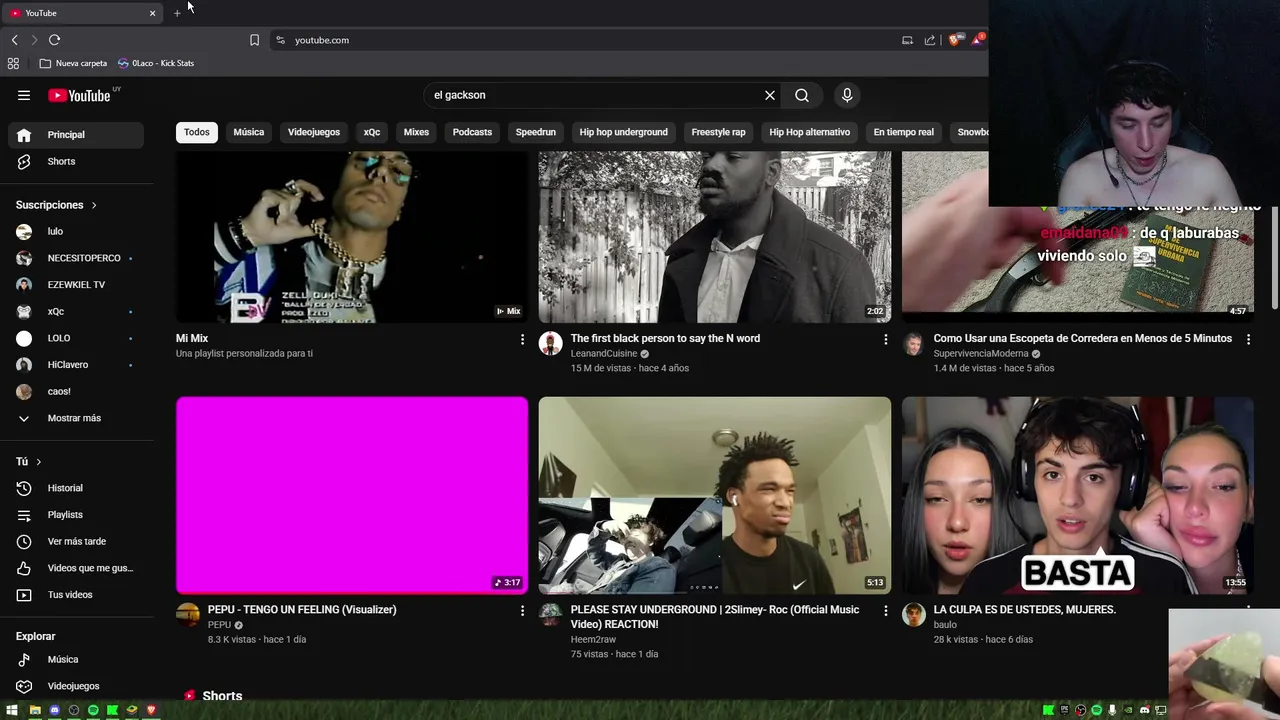Viewport: 1280px width, 720px height.
Task: Clear the search box text
Action: coord(770,95)
